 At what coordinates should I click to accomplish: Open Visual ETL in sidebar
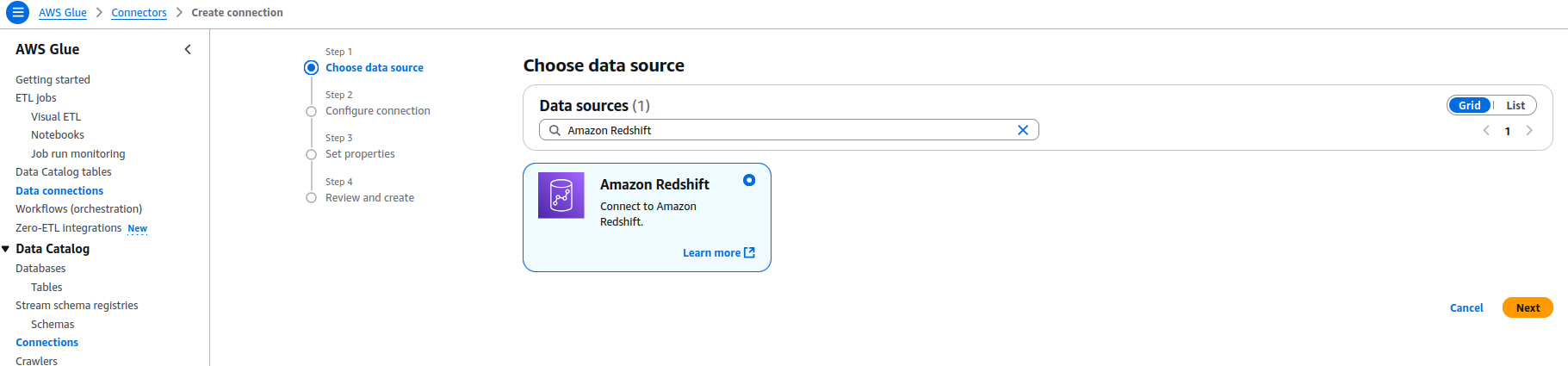[x=56, y=117]
